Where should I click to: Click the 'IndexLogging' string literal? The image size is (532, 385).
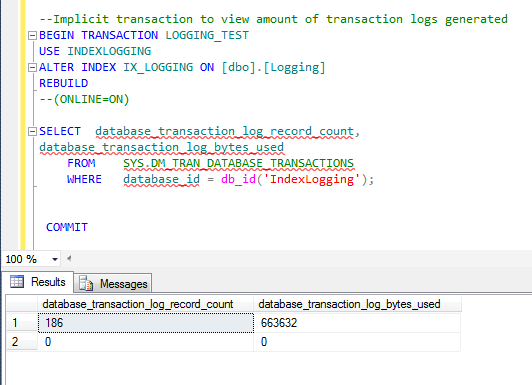(x=312, y=179)
